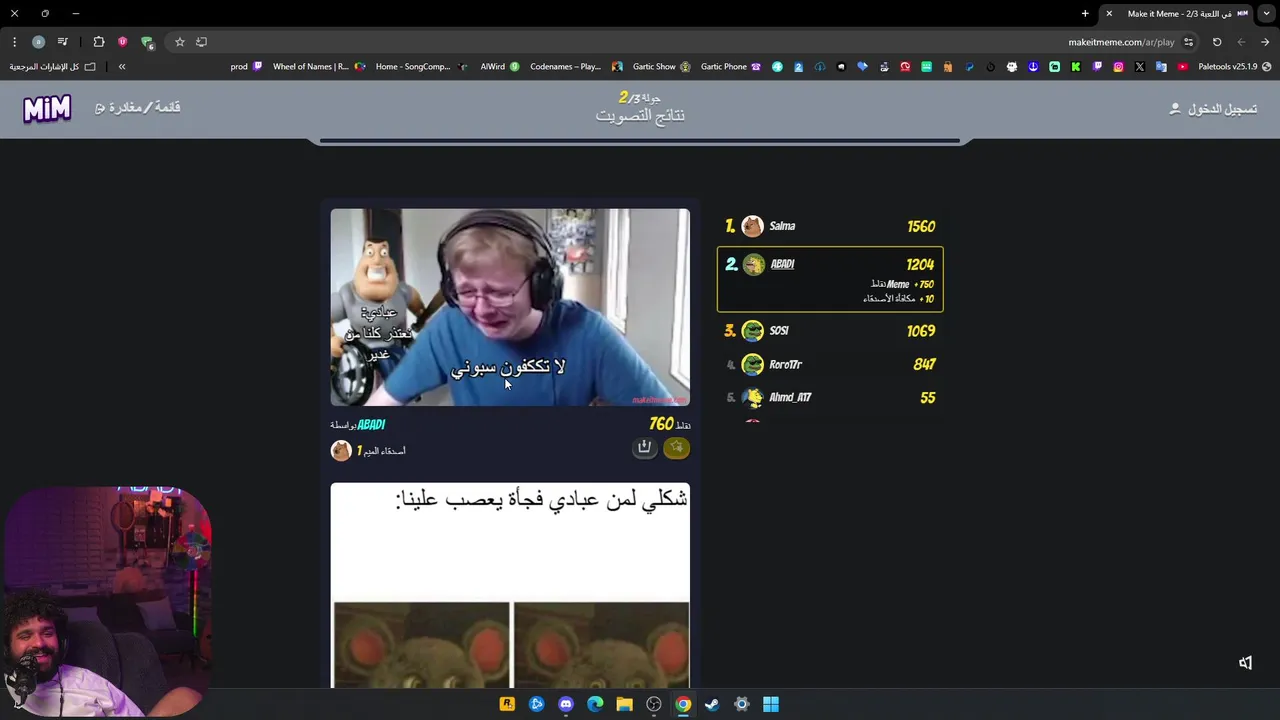Open the AIWird bookmark

point(500,67)
